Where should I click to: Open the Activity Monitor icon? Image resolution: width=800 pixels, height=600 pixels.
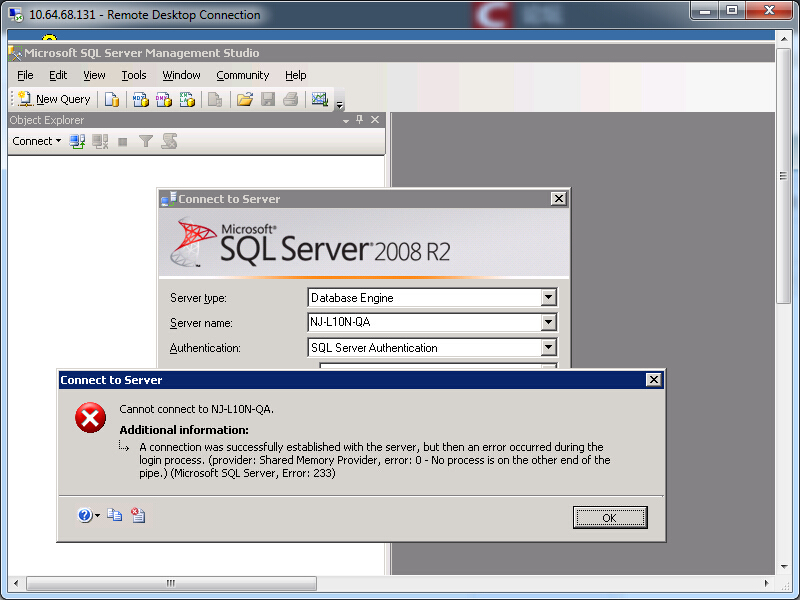click(x=320, y=99)
